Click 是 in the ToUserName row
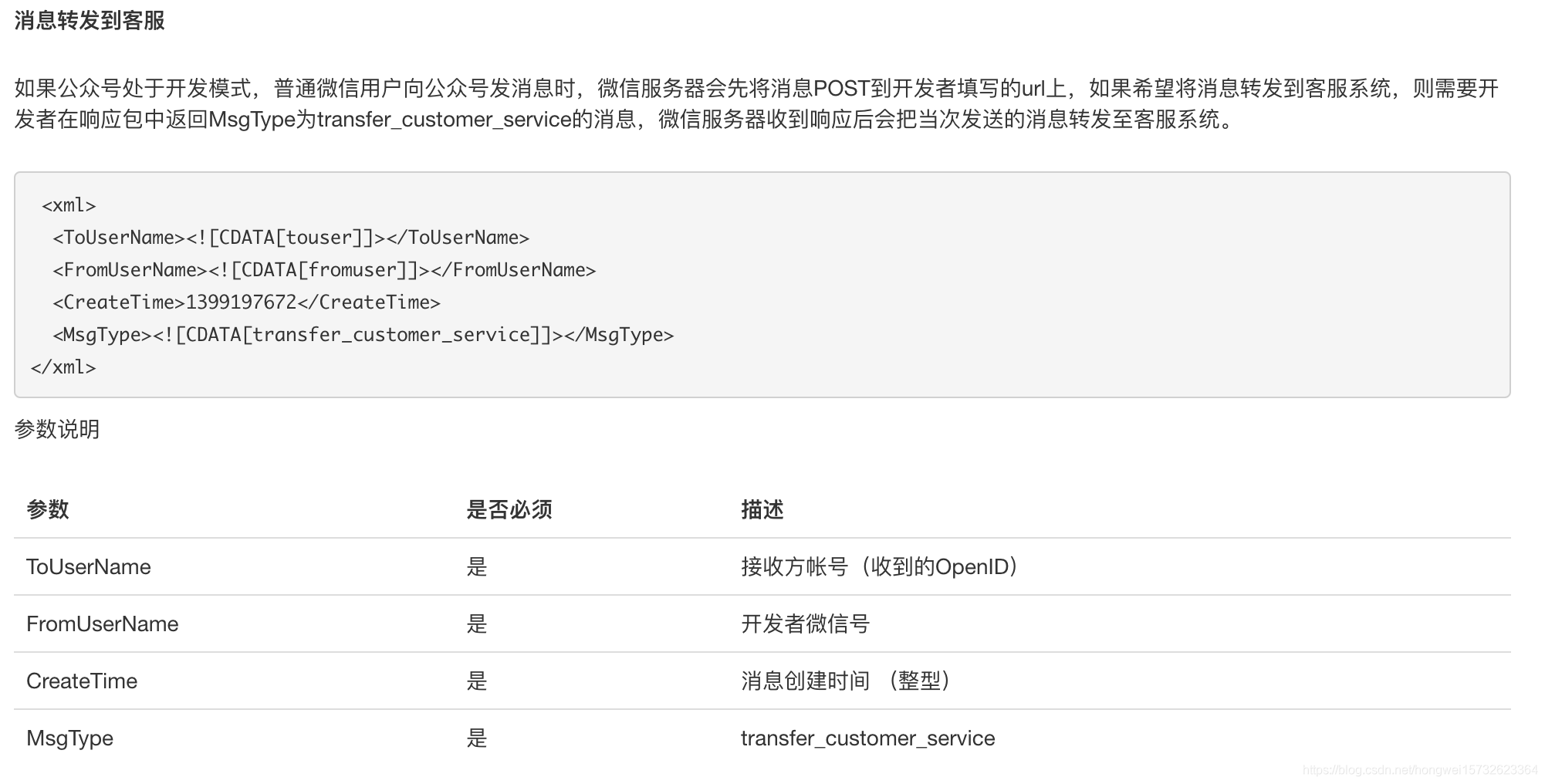 pyautogui.click(x=477, y=567)
